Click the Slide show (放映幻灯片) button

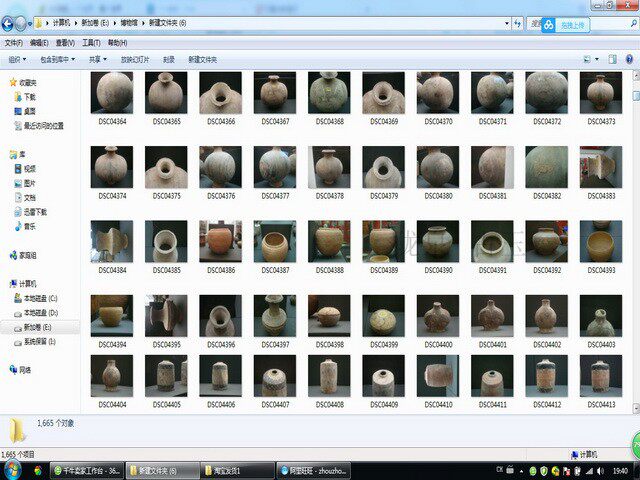(x=135, y=60)
